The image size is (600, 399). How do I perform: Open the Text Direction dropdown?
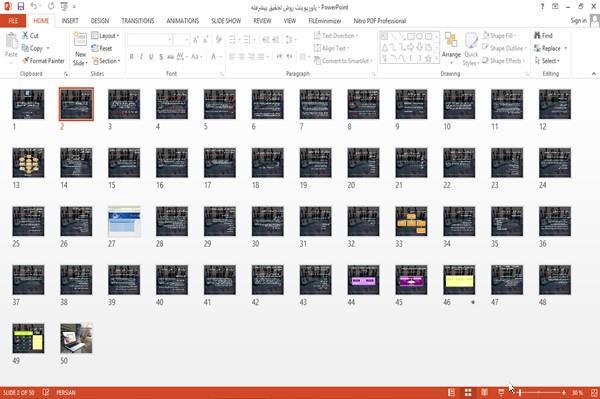pyautogui.click(x=336, y=36)
